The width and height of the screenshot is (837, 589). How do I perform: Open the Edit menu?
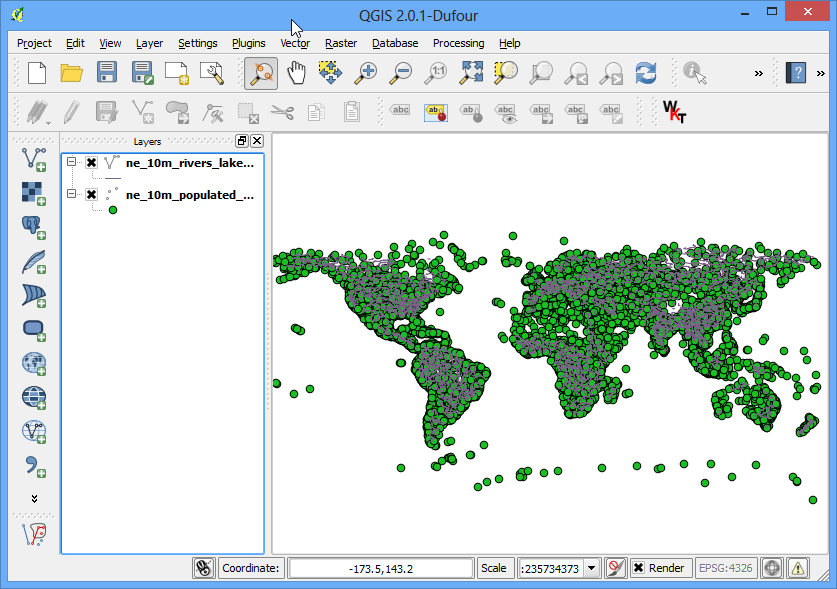pyautogui.click(x=75, y=43)
